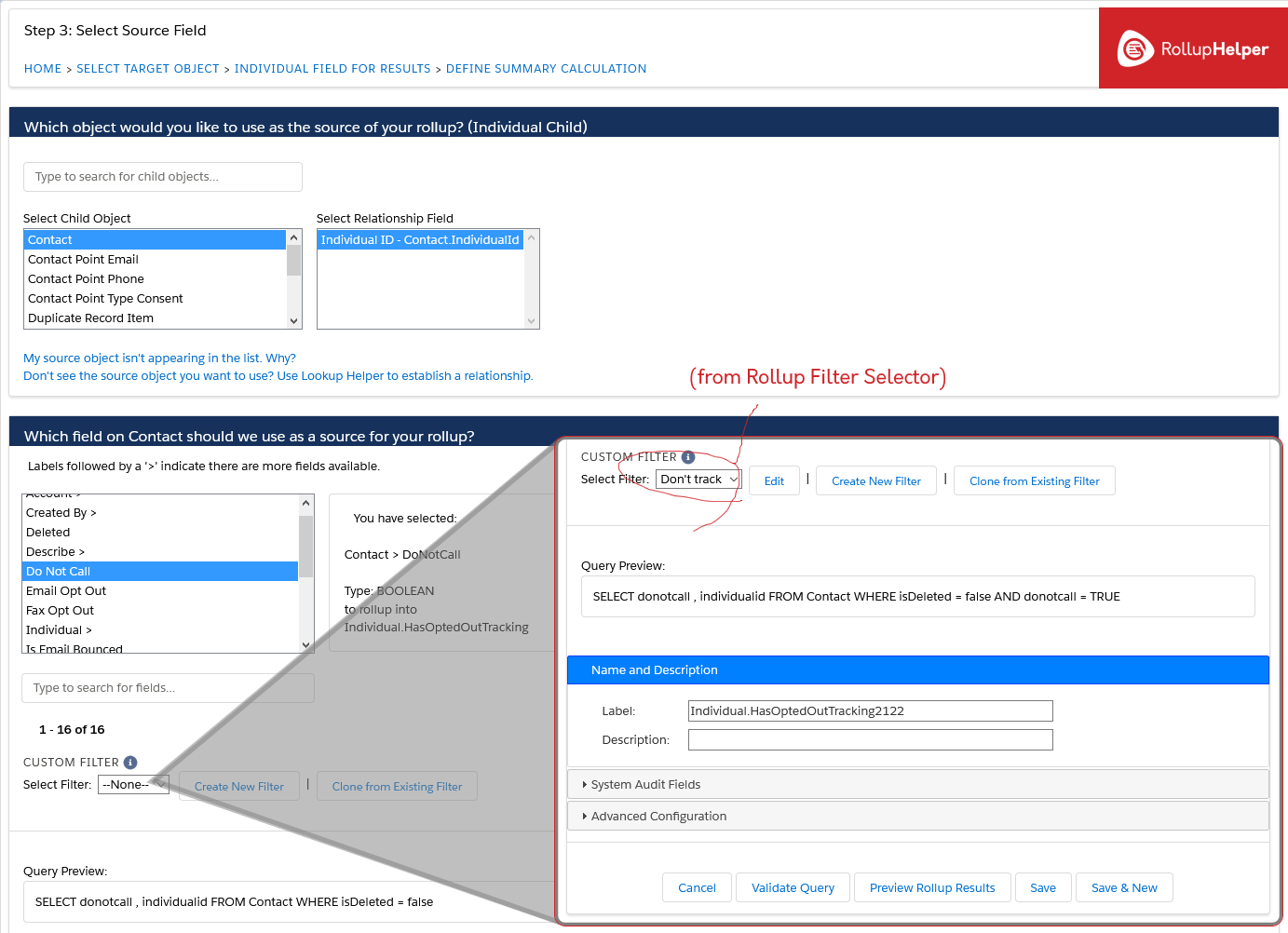Select the Fax Opt Out field
This screenshot has width=1288, height=933.
pos(160,611)
